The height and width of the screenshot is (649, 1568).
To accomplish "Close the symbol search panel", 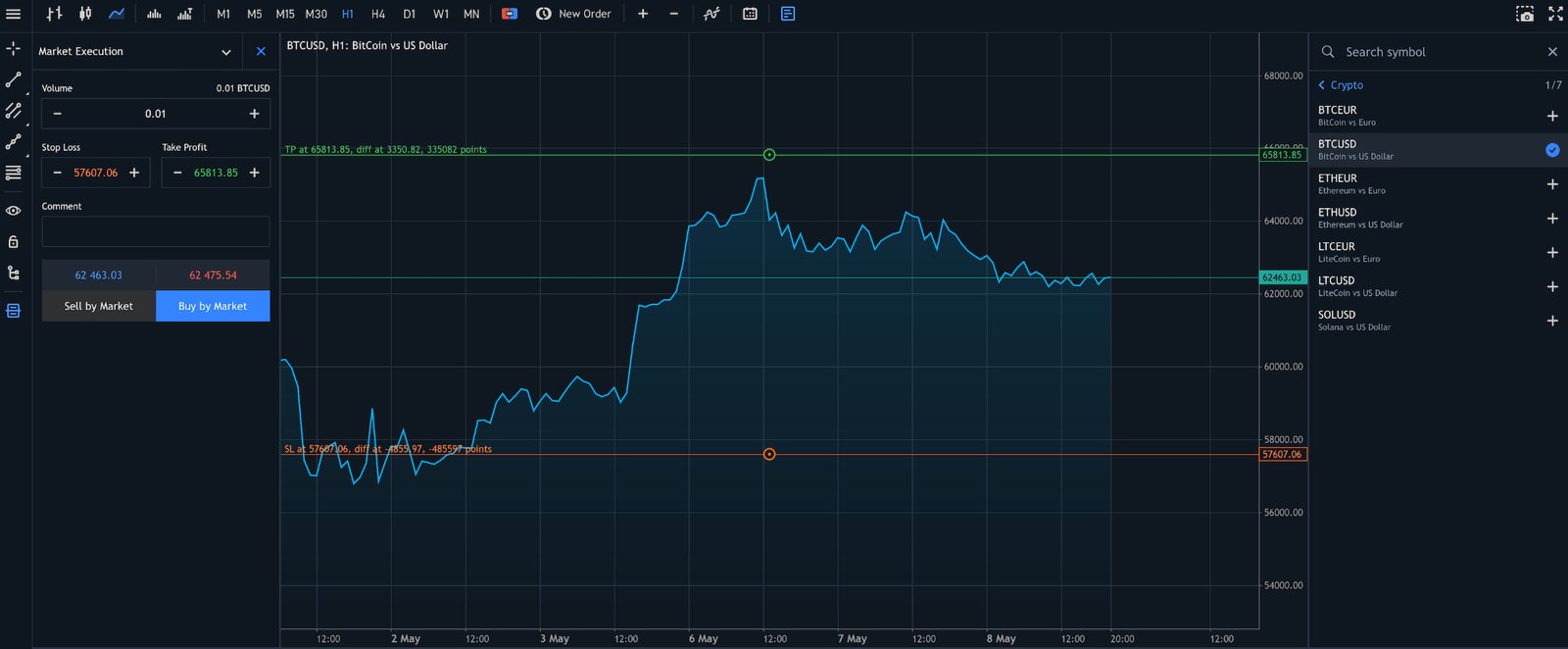I will coord(1552,52).
